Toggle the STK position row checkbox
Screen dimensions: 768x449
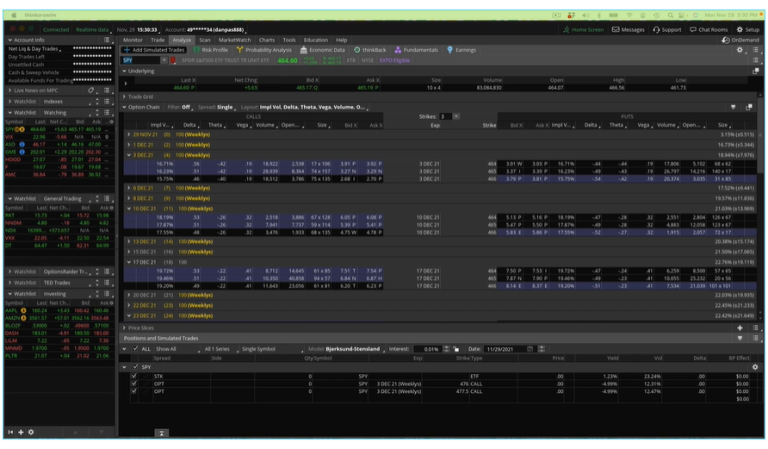(x=136, y=375)
